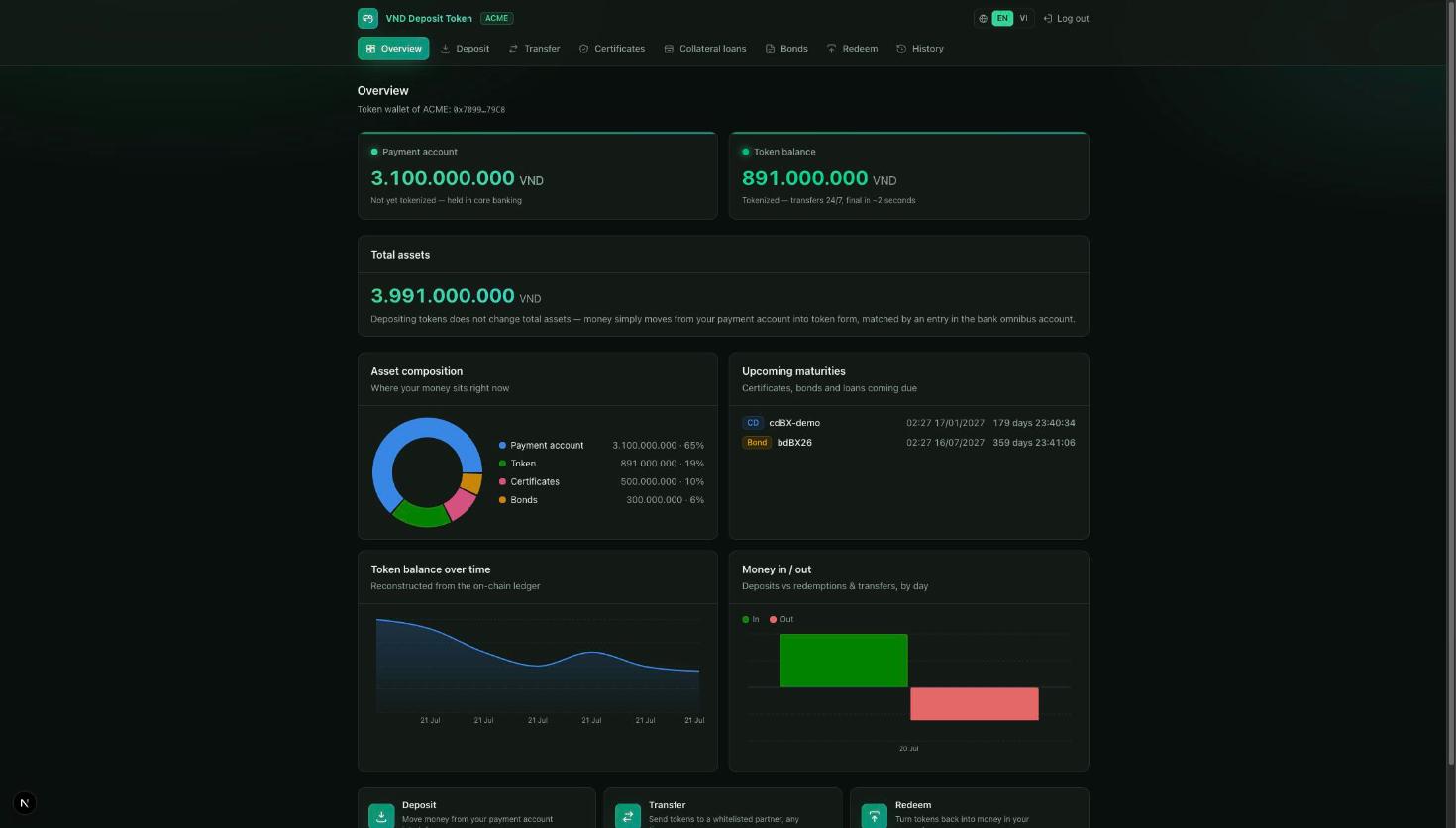Open the Deposit quick action card
The image size is (1456, 828).
pyautogui.click(x=476, y=808)
